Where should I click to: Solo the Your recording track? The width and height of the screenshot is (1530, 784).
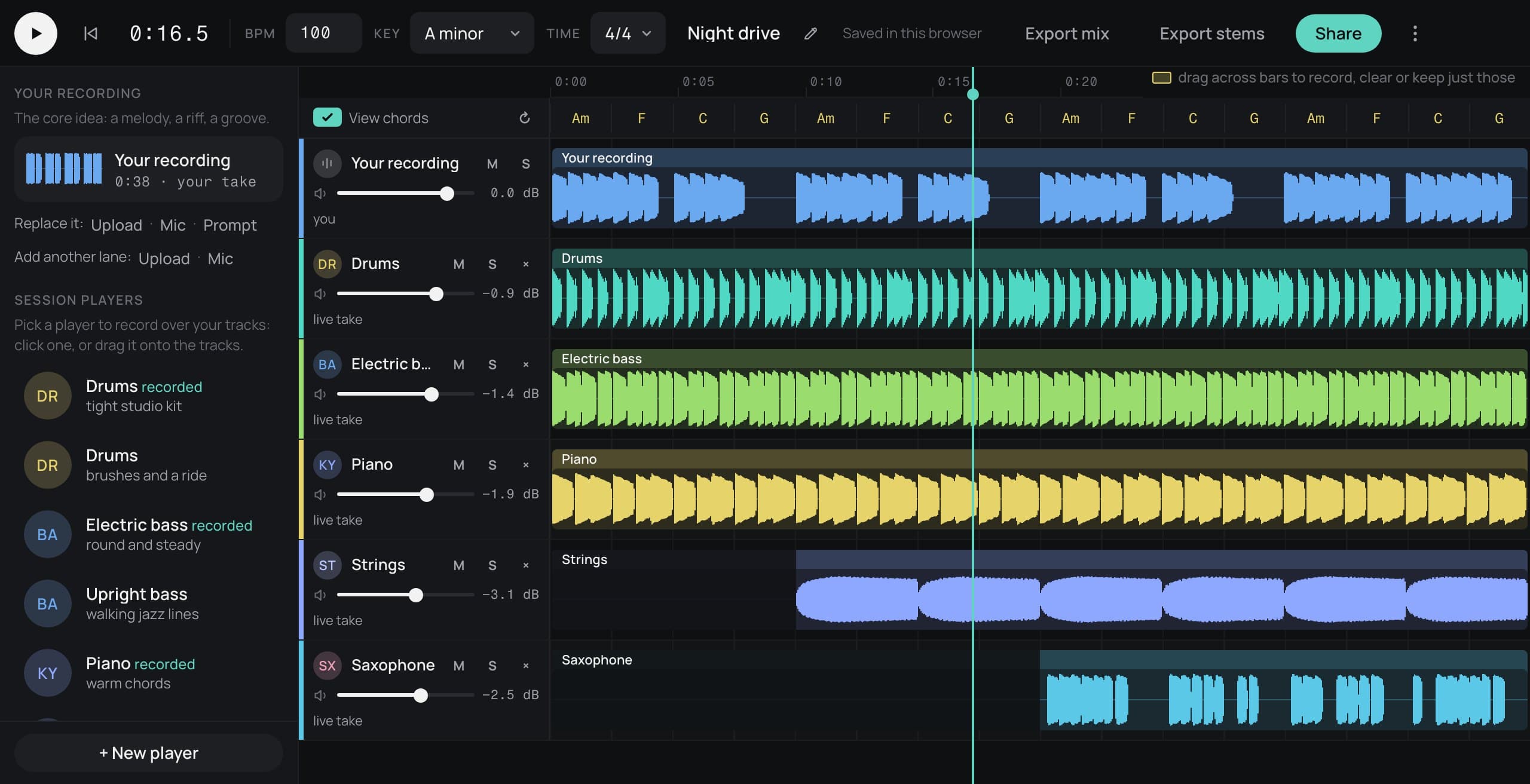pyautogui.click(x=526, y=164)
